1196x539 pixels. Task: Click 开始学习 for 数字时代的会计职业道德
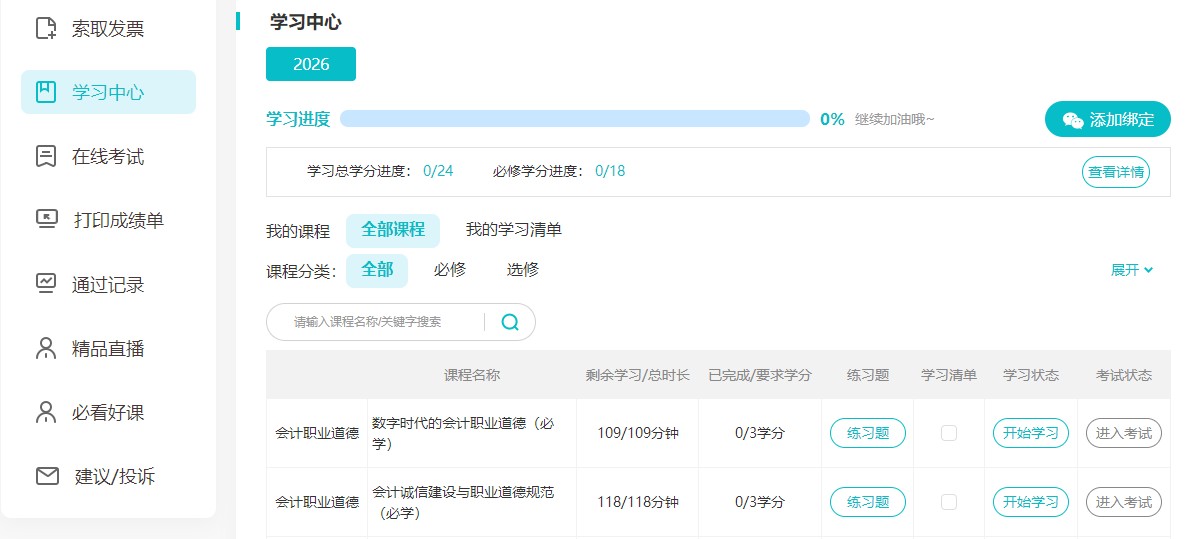(1030, 433)
